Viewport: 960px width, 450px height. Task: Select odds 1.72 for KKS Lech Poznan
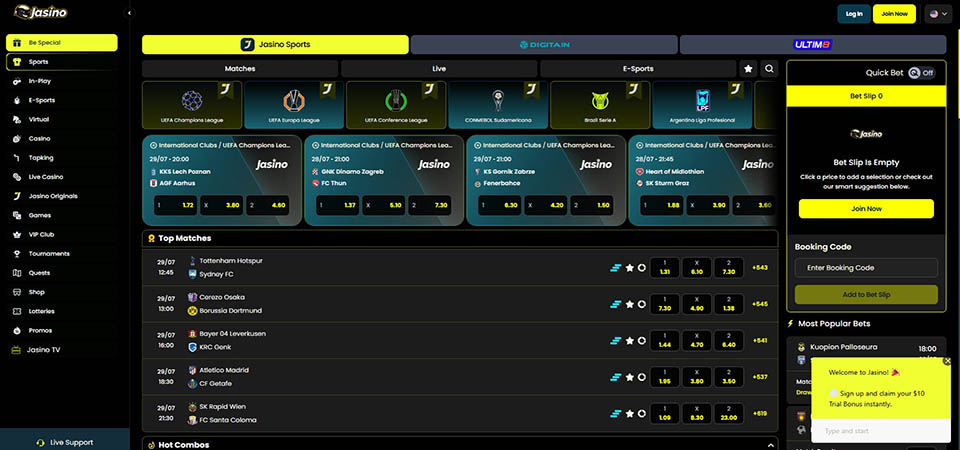pos(174,206)
